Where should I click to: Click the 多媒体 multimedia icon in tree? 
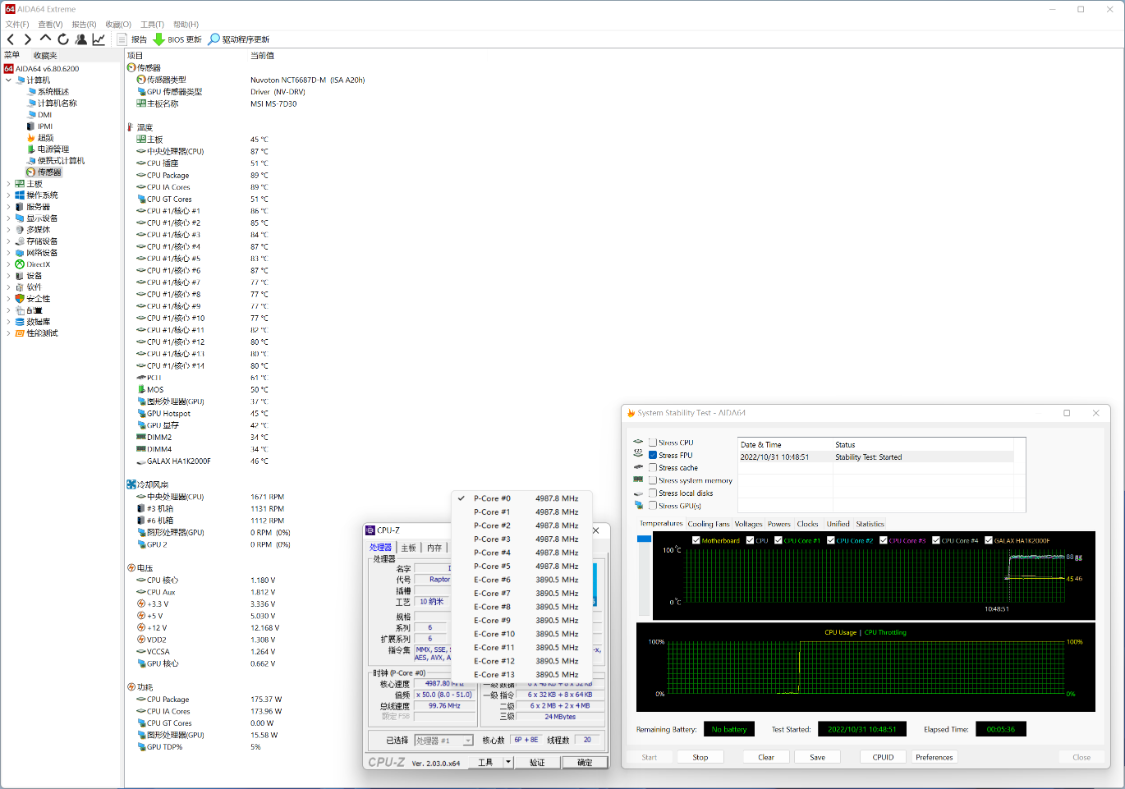click(x=20, y=230)
